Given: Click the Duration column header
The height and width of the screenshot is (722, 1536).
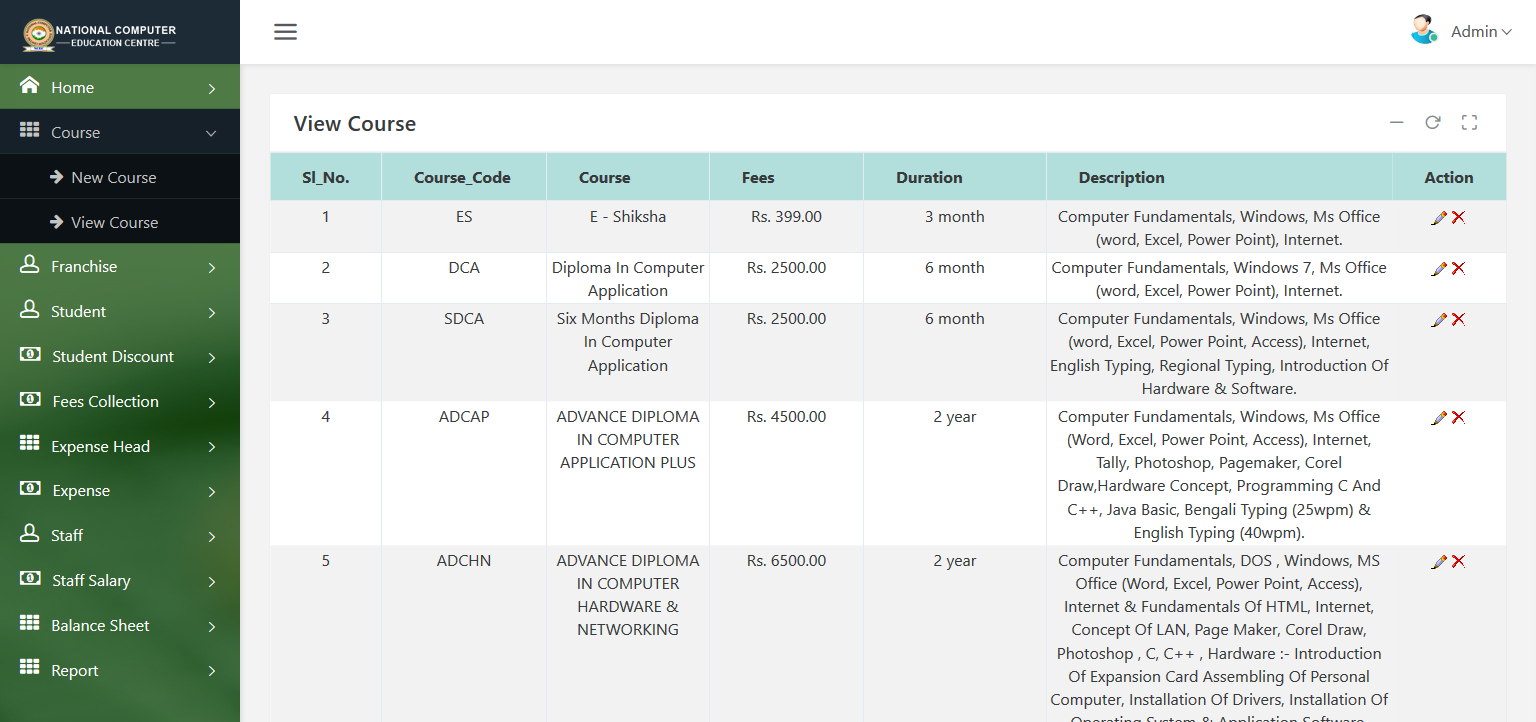Looking at the screenshot, I should 954,177.
